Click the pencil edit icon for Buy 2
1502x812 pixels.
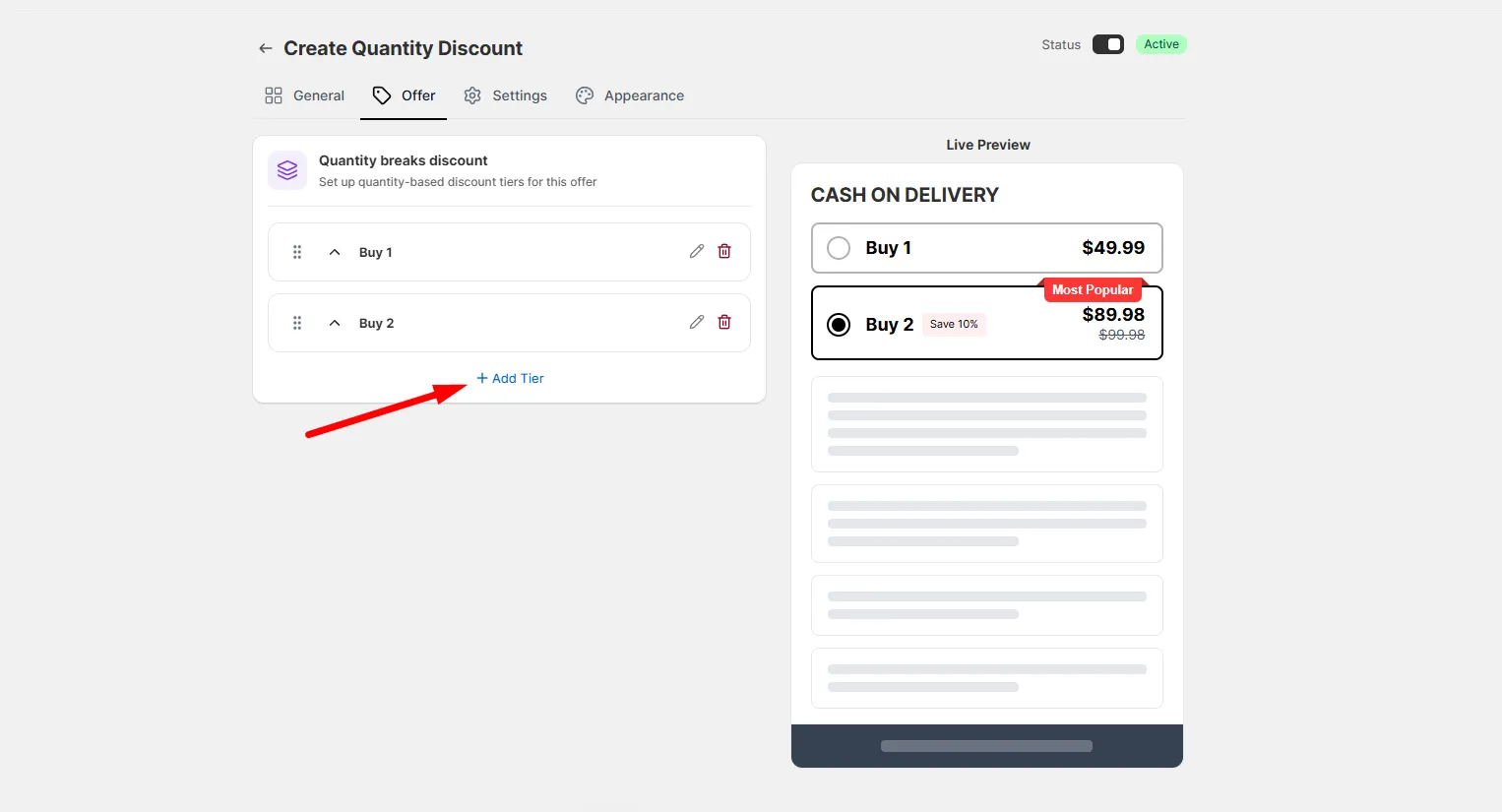(697, 322)
